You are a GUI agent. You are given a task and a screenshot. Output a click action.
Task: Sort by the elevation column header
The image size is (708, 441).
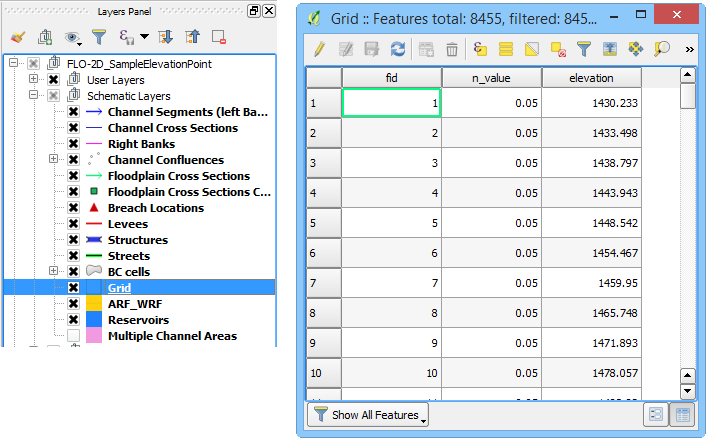pos(590,78)
